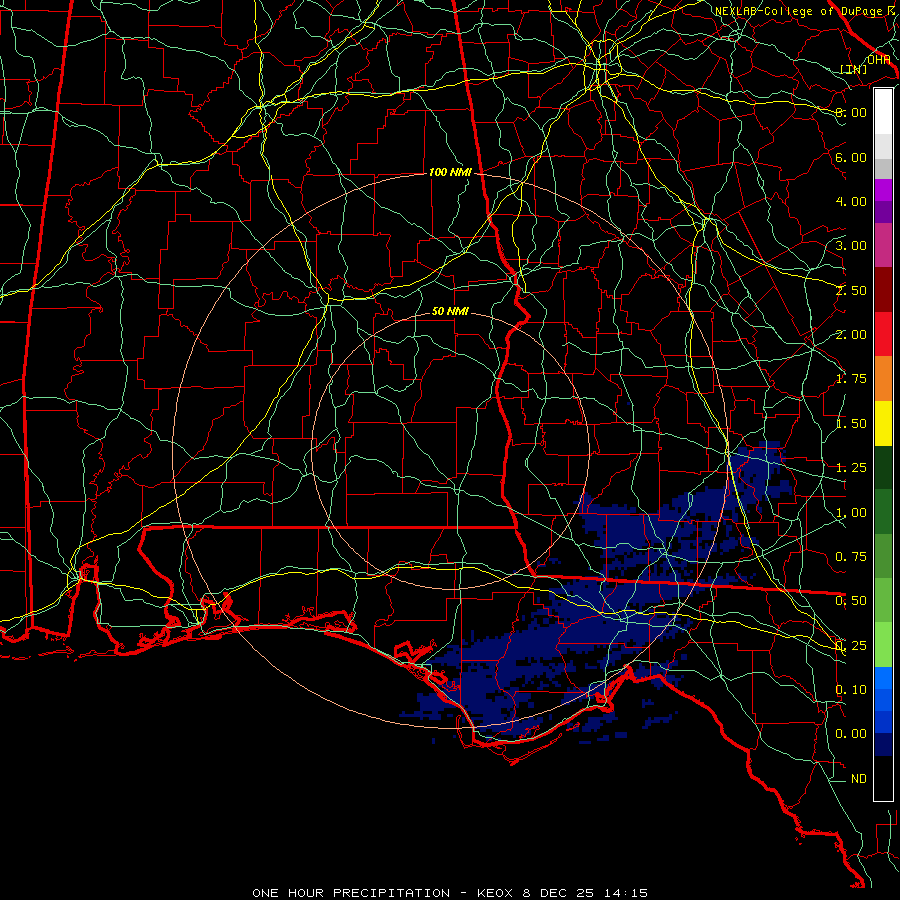Click the 2.50 legend value

coord(851,290)
